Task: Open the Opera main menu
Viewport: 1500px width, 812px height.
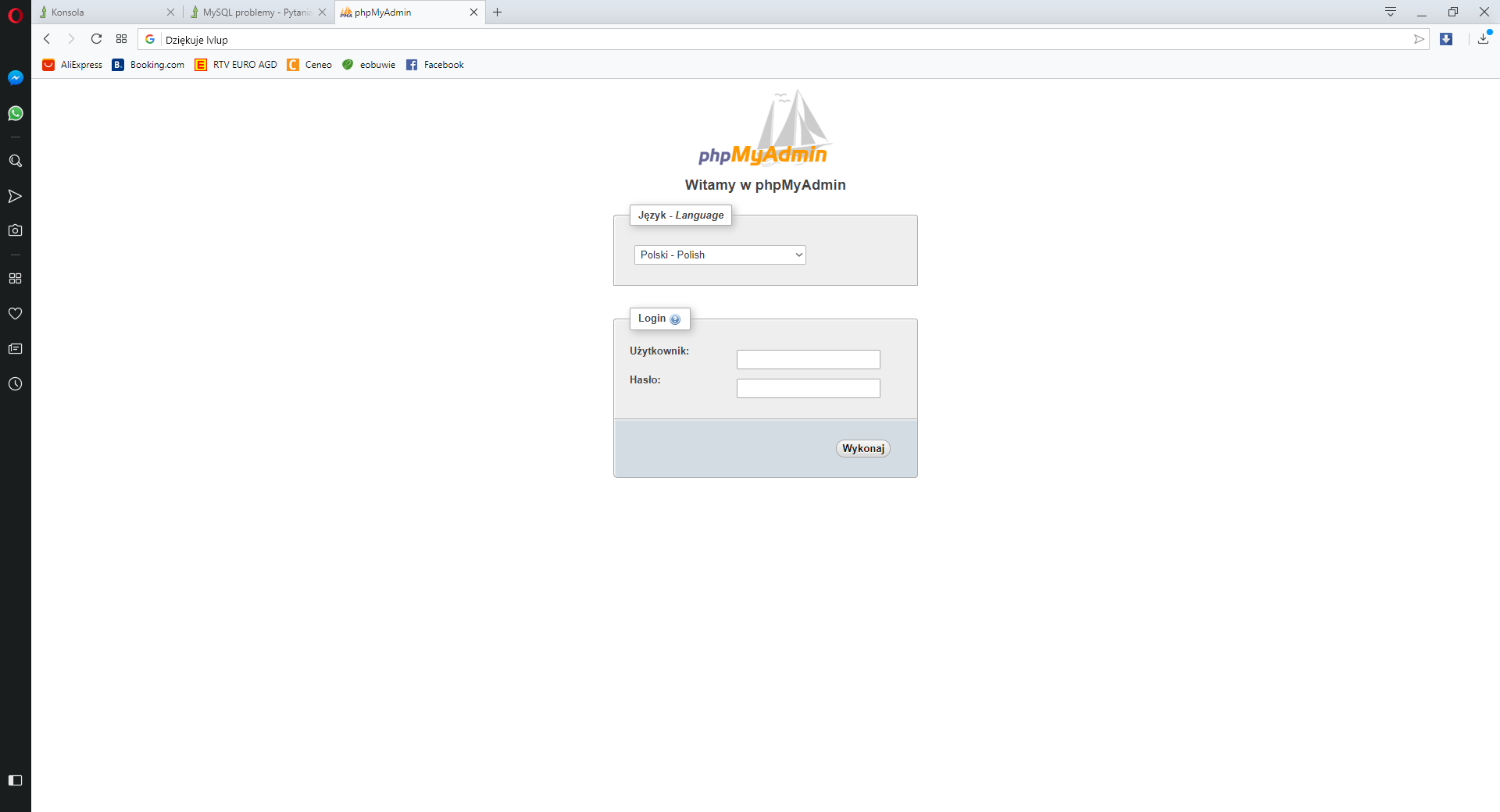Action: click(x=15, y=15)
